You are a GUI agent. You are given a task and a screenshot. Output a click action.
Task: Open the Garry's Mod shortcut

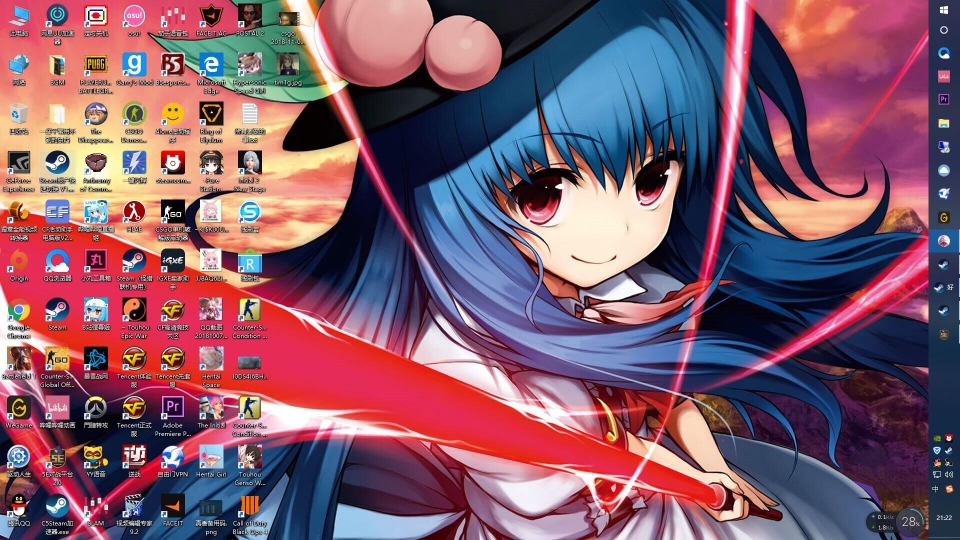pyautogui.click(x=134, y=69)
